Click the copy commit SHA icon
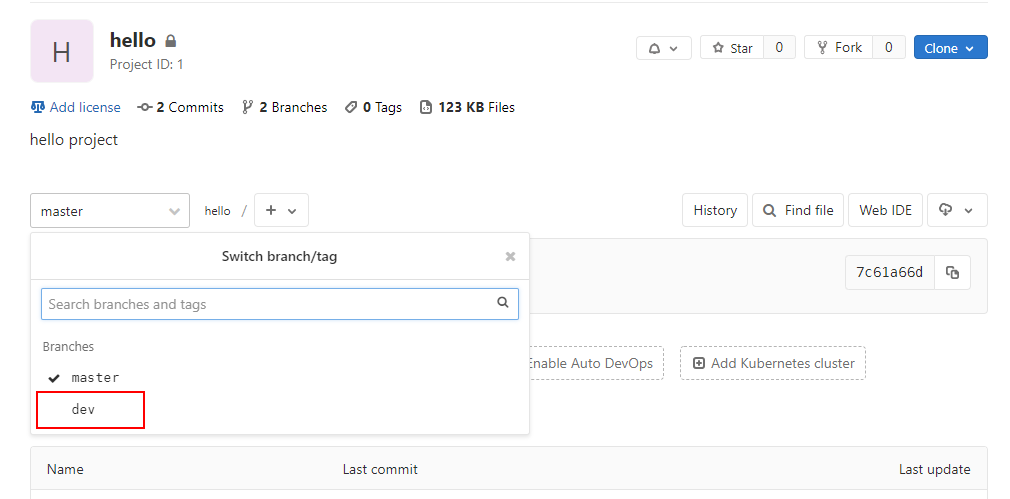The width and height of the screenshot is (1010, 499). [x=952, y=272]
